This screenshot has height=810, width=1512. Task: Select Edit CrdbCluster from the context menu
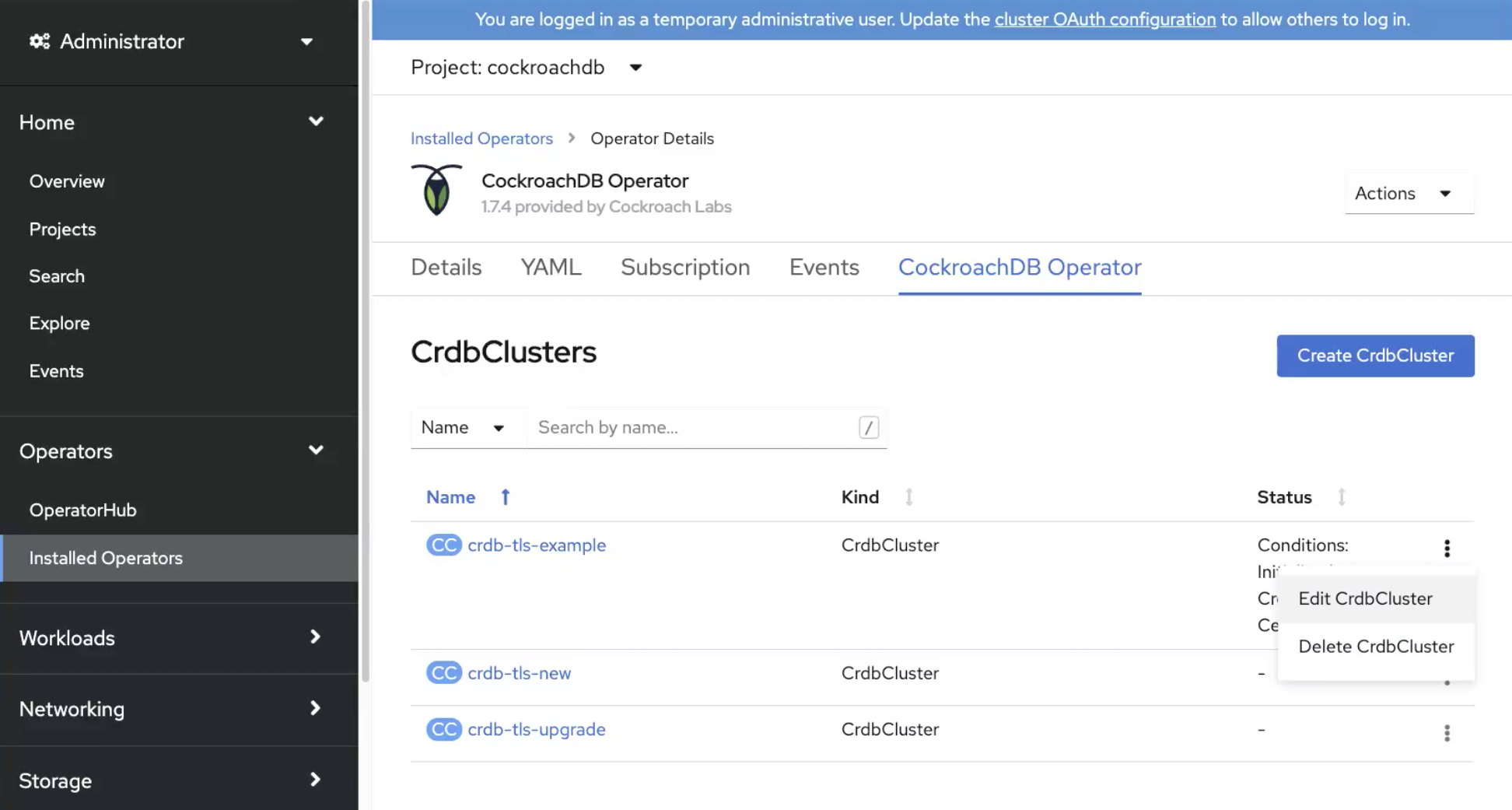point(1365,598)
